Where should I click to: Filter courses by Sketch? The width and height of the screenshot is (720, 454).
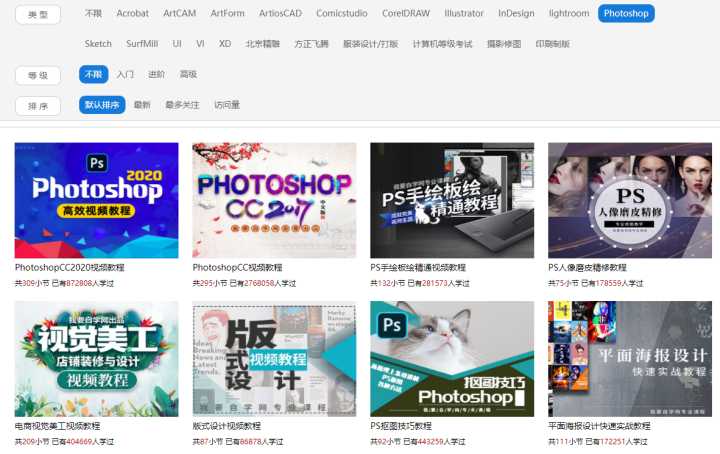coord(98,44)
